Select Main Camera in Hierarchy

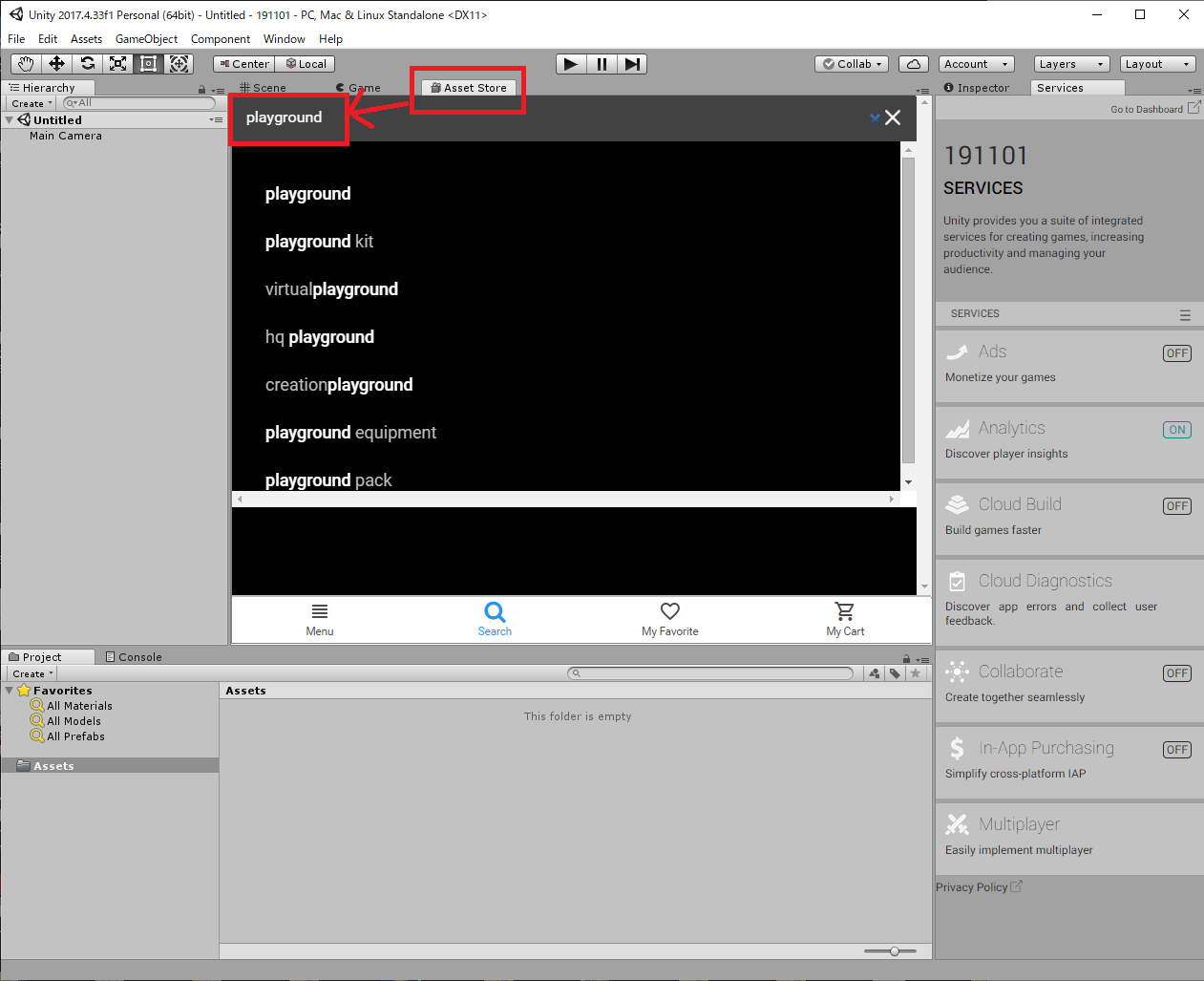point(66,136)
